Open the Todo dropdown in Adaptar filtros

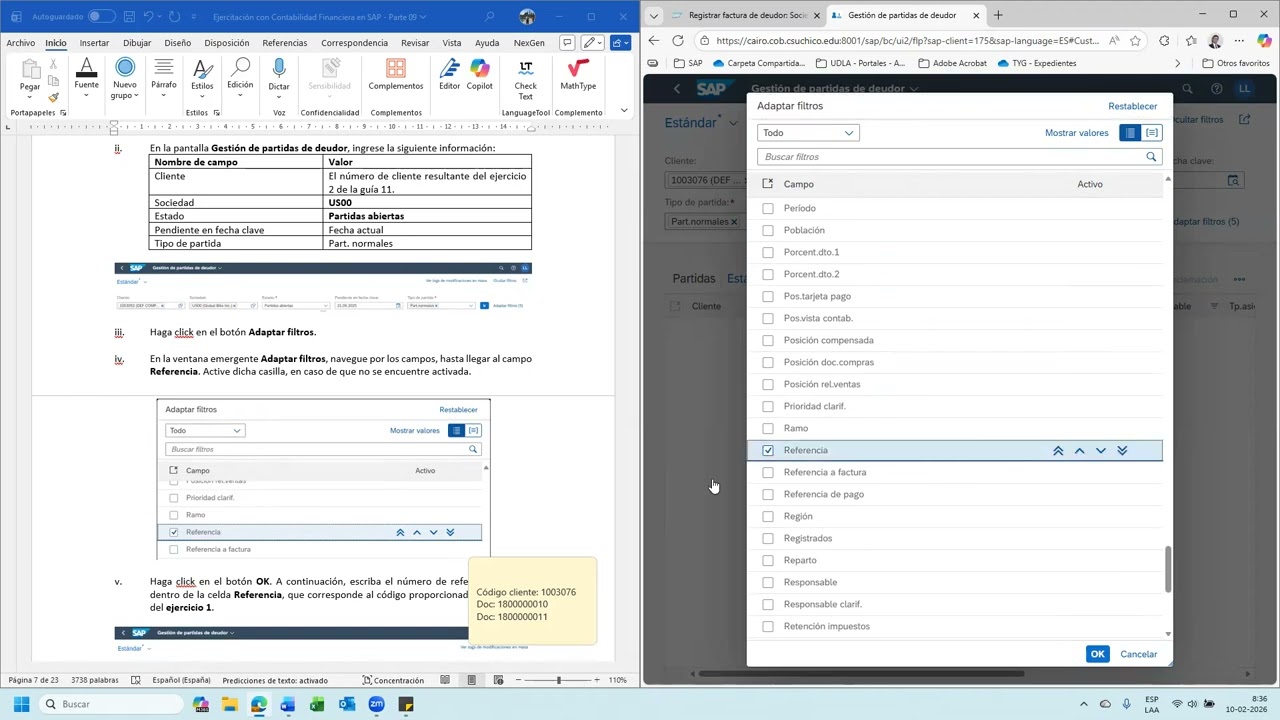pos(808,133)
